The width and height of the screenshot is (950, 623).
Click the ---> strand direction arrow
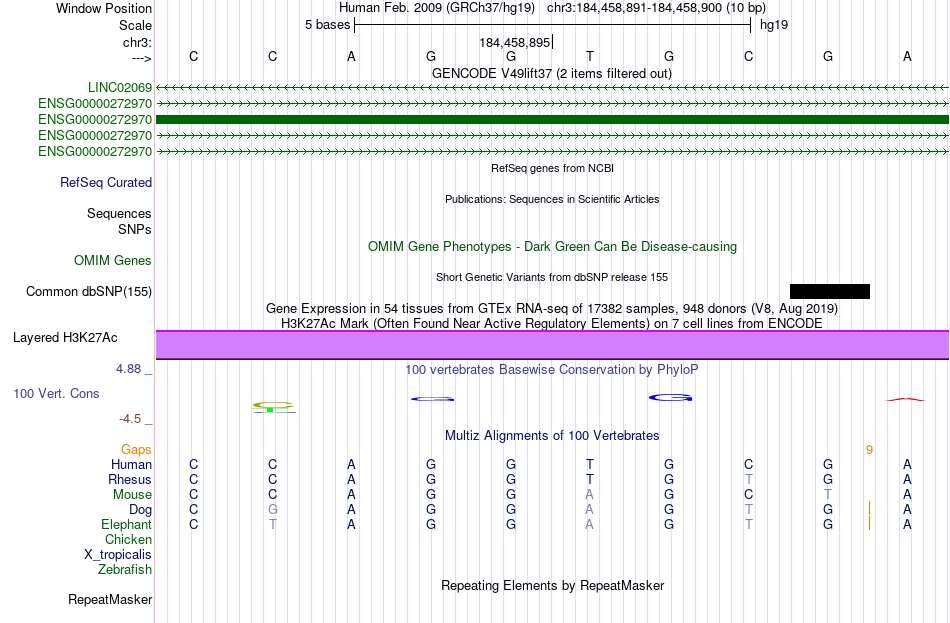coord(142,58)
